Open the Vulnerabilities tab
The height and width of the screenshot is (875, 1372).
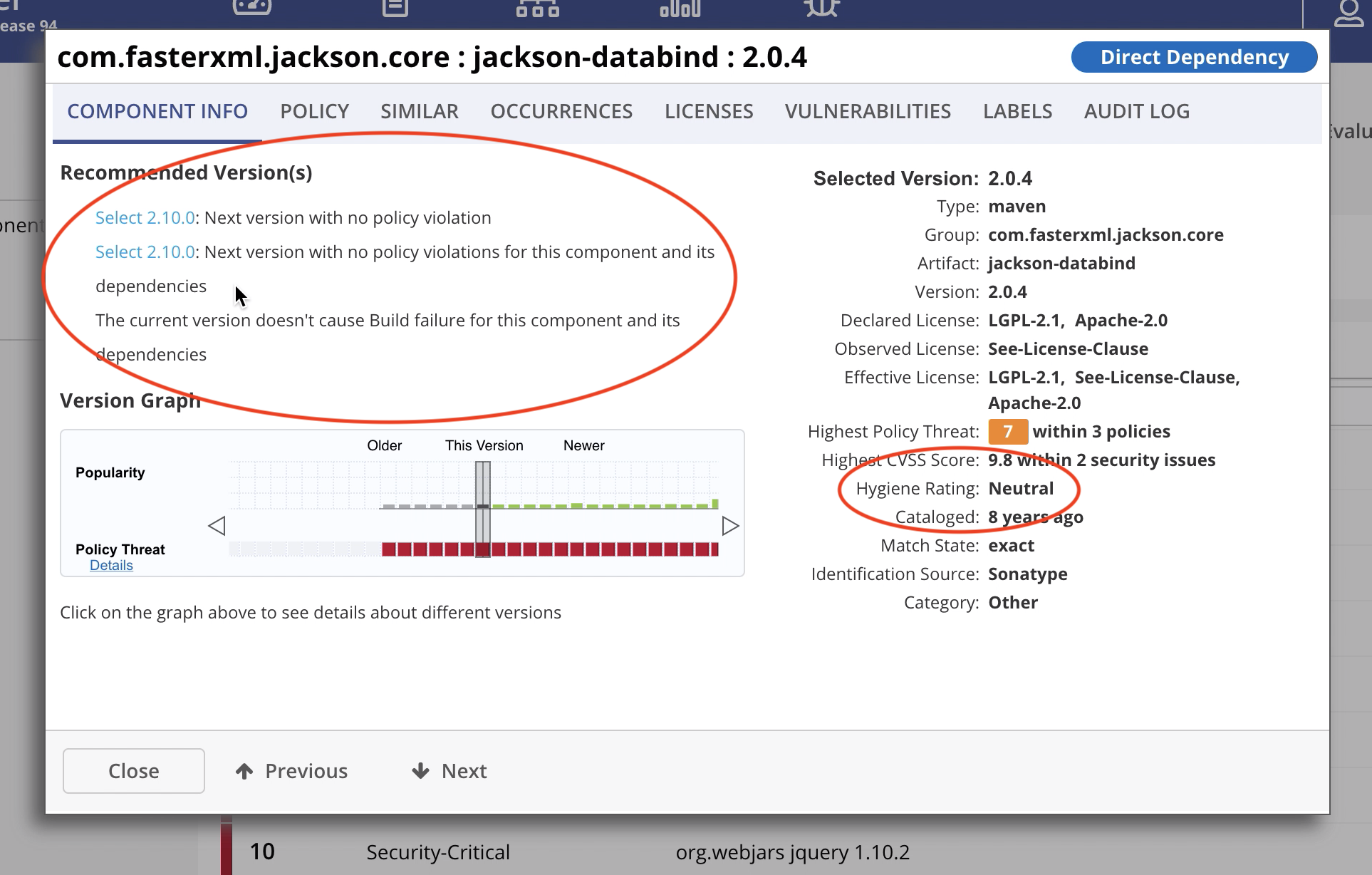coord(868,112)
